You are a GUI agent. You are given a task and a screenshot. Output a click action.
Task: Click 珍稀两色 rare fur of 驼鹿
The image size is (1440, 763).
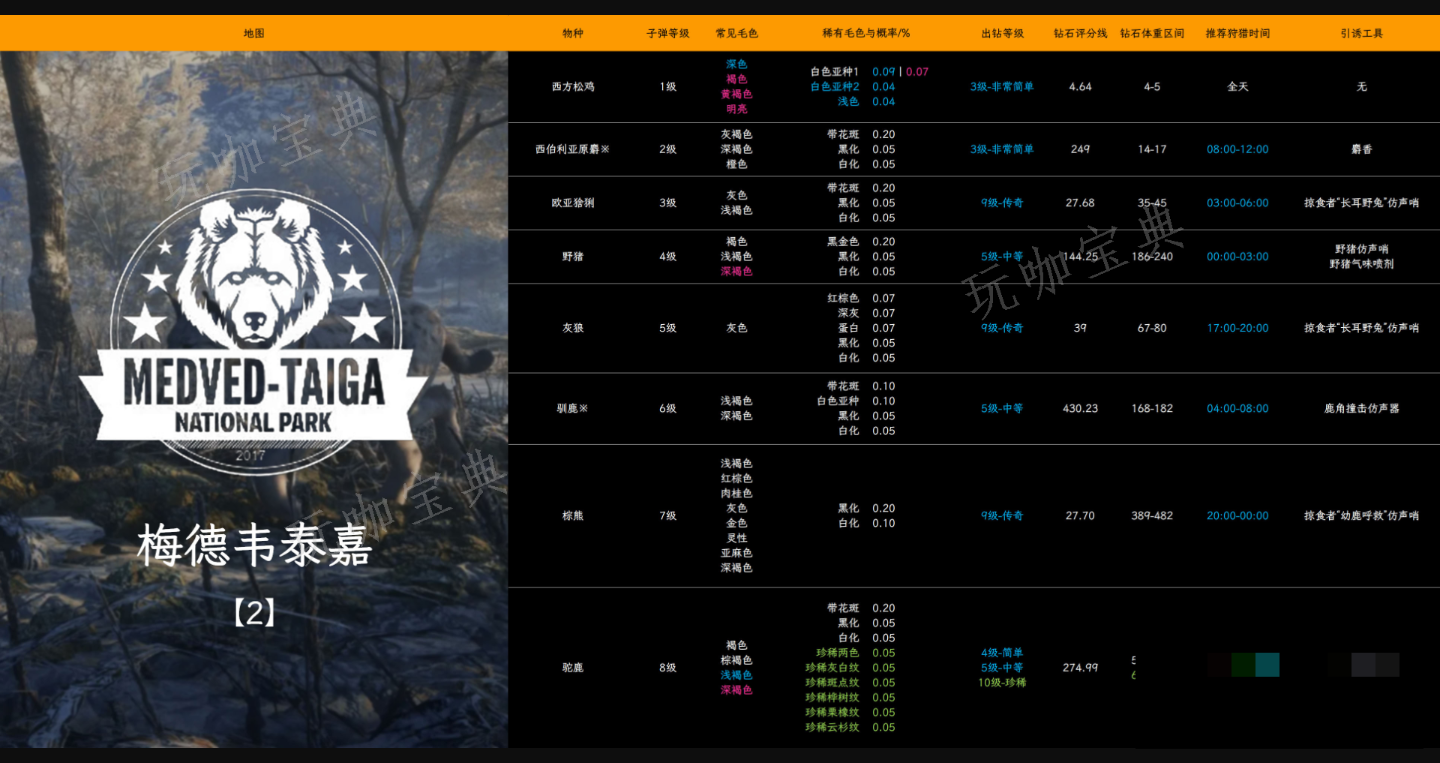pyautogui.click(x=838, y=653)
